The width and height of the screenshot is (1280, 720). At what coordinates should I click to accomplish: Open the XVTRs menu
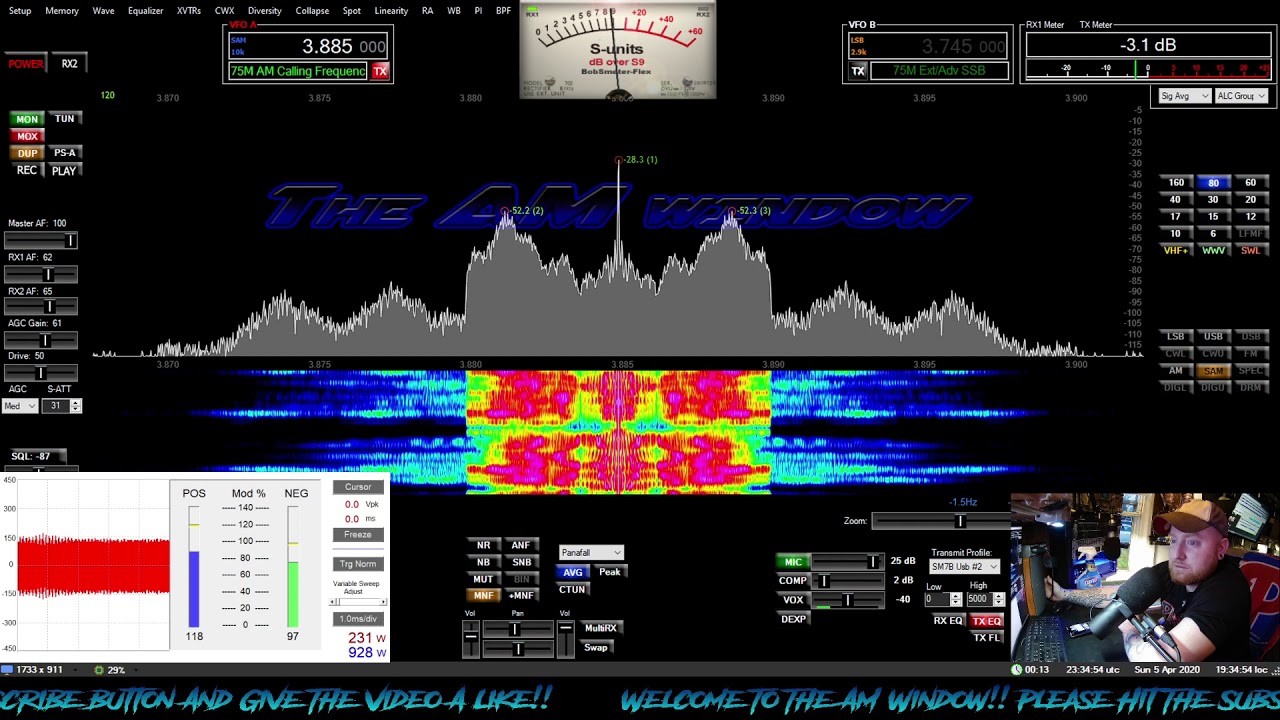[189, 11]
